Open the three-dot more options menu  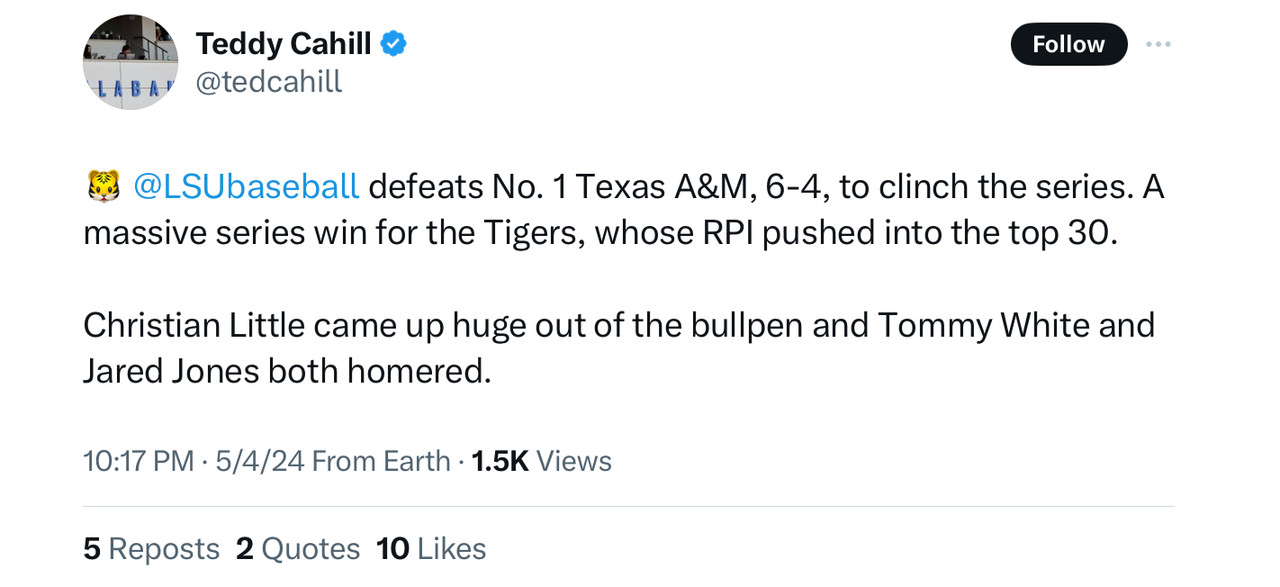(1158, 44)
